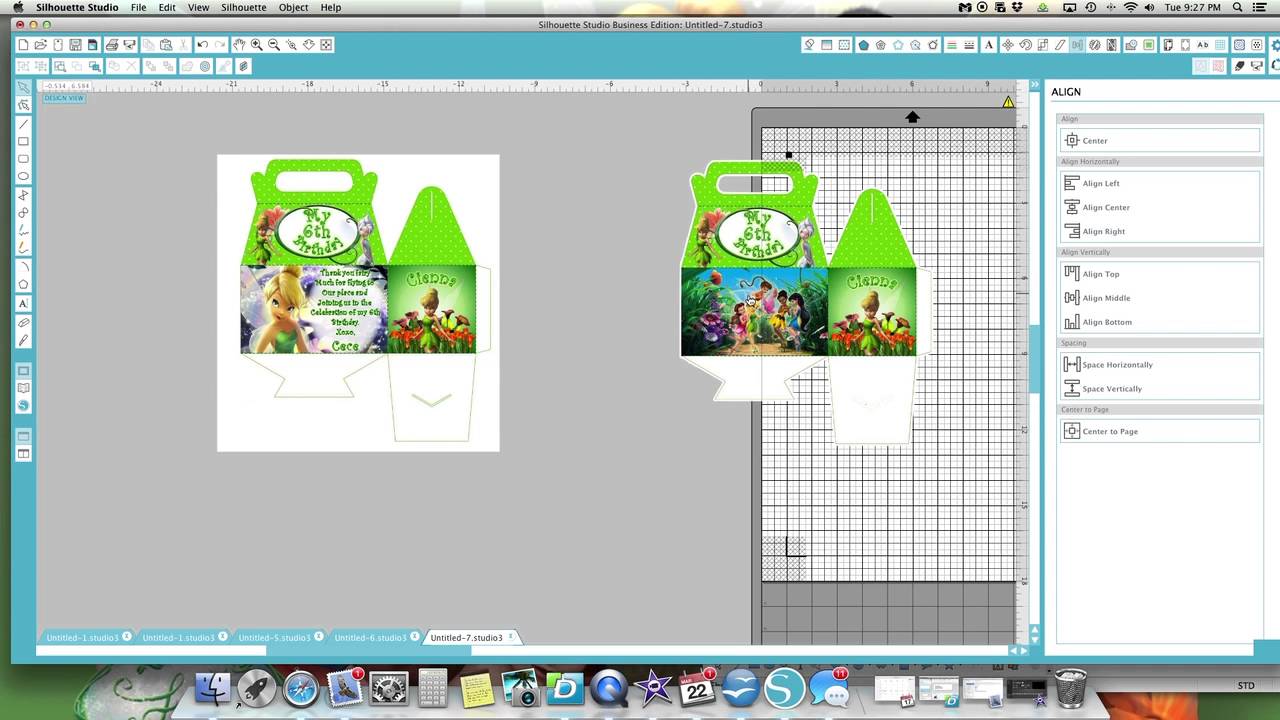Image resolution: width=1280 pixels, height=720 pixels.
Task: Click the Wi-Fi status icon
Action: [x=1131, y=7]
